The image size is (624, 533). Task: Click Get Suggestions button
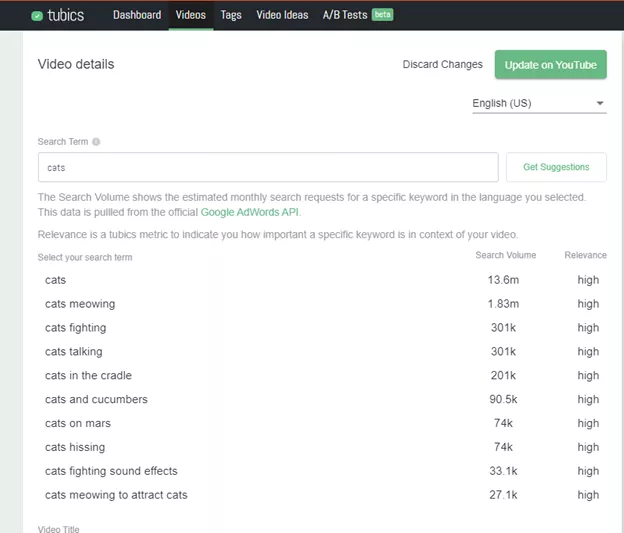556,167
